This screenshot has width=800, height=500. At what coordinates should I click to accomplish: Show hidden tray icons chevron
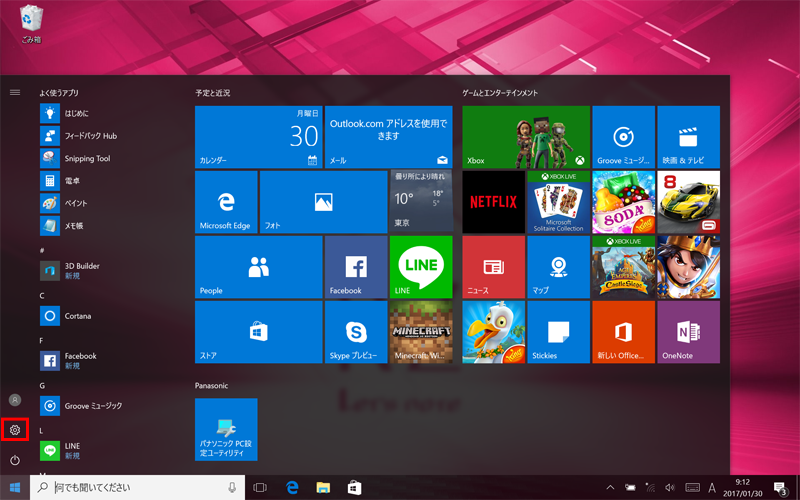point(610,487)
